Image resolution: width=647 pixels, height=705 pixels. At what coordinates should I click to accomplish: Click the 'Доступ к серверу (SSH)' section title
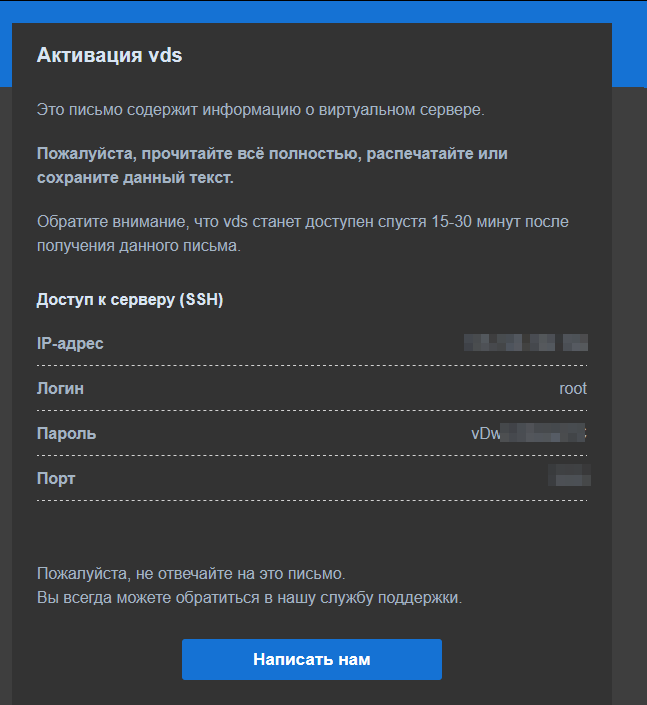click(x=130, y=300)
